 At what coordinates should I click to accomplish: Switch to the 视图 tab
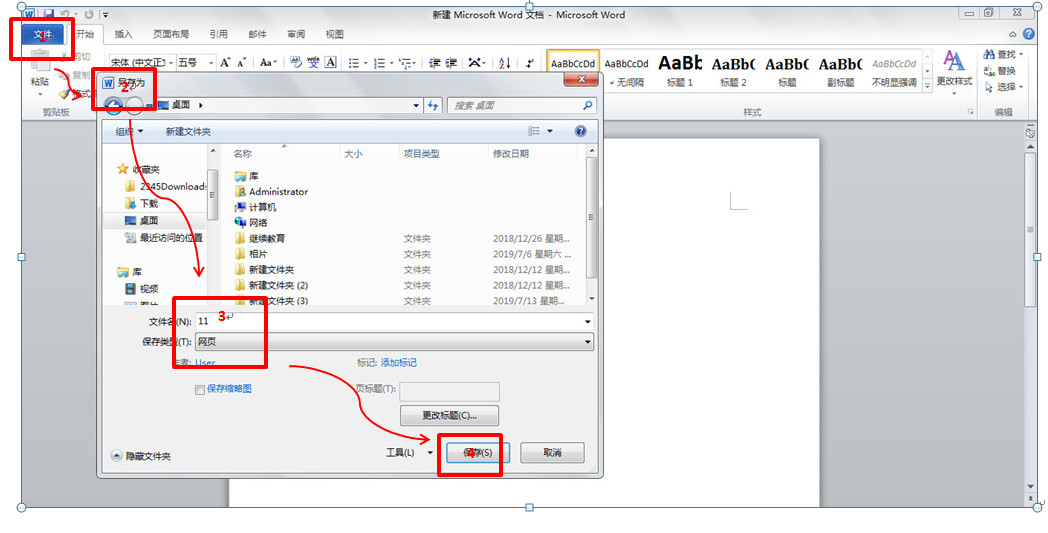coord(334,34)
